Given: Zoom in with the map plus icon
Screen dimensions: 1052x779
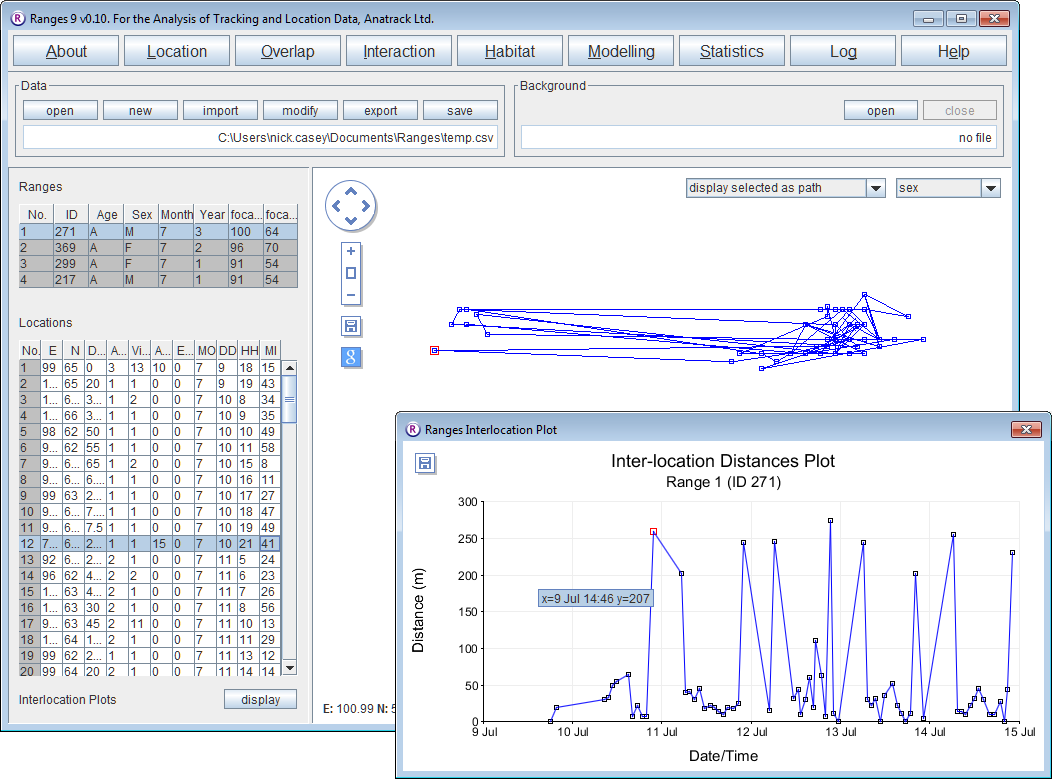Looking at the screenshot, I should point(350,251).
